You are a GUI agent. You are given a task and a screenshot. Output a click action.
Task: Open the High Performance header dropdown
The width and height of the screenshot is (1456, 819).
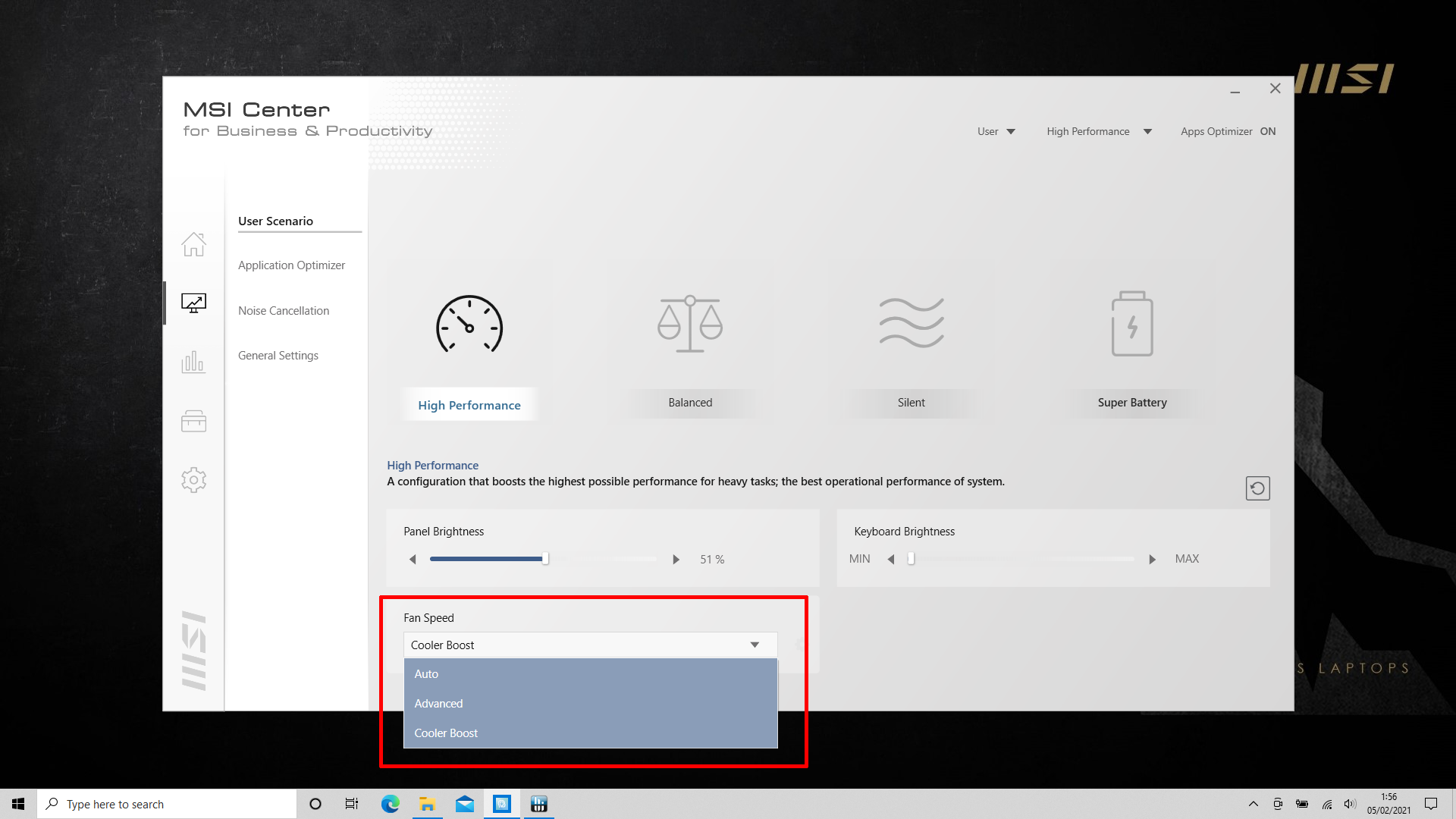click(1099, 131)
